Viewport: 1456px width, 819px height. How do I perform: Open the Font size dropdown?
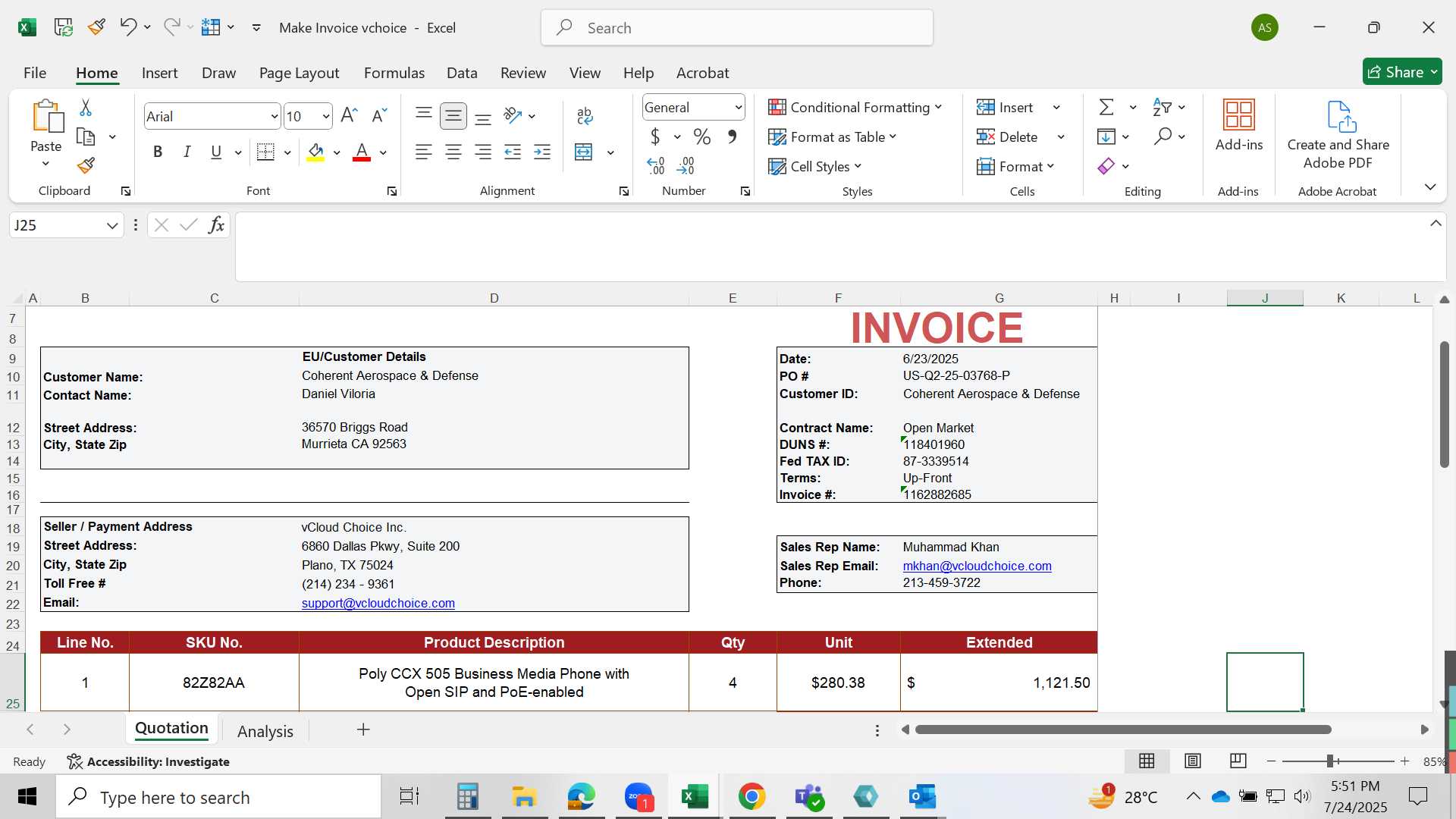[326, 116]
